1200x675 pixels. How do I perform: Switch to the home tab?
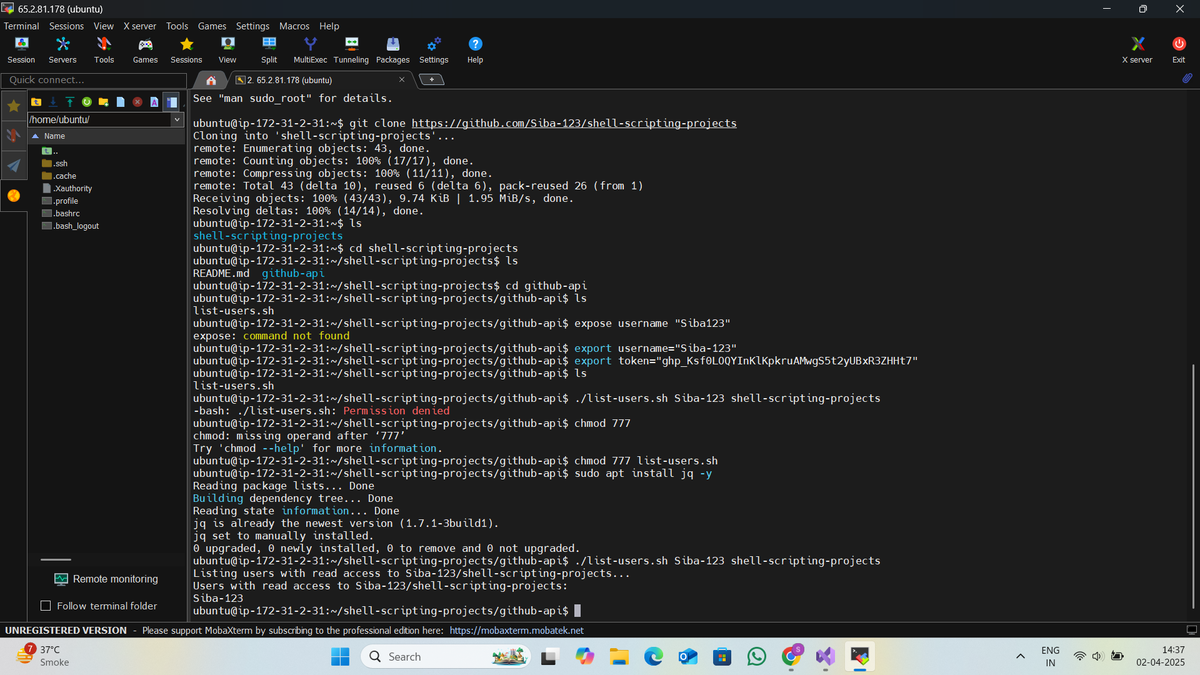[211, 80]
